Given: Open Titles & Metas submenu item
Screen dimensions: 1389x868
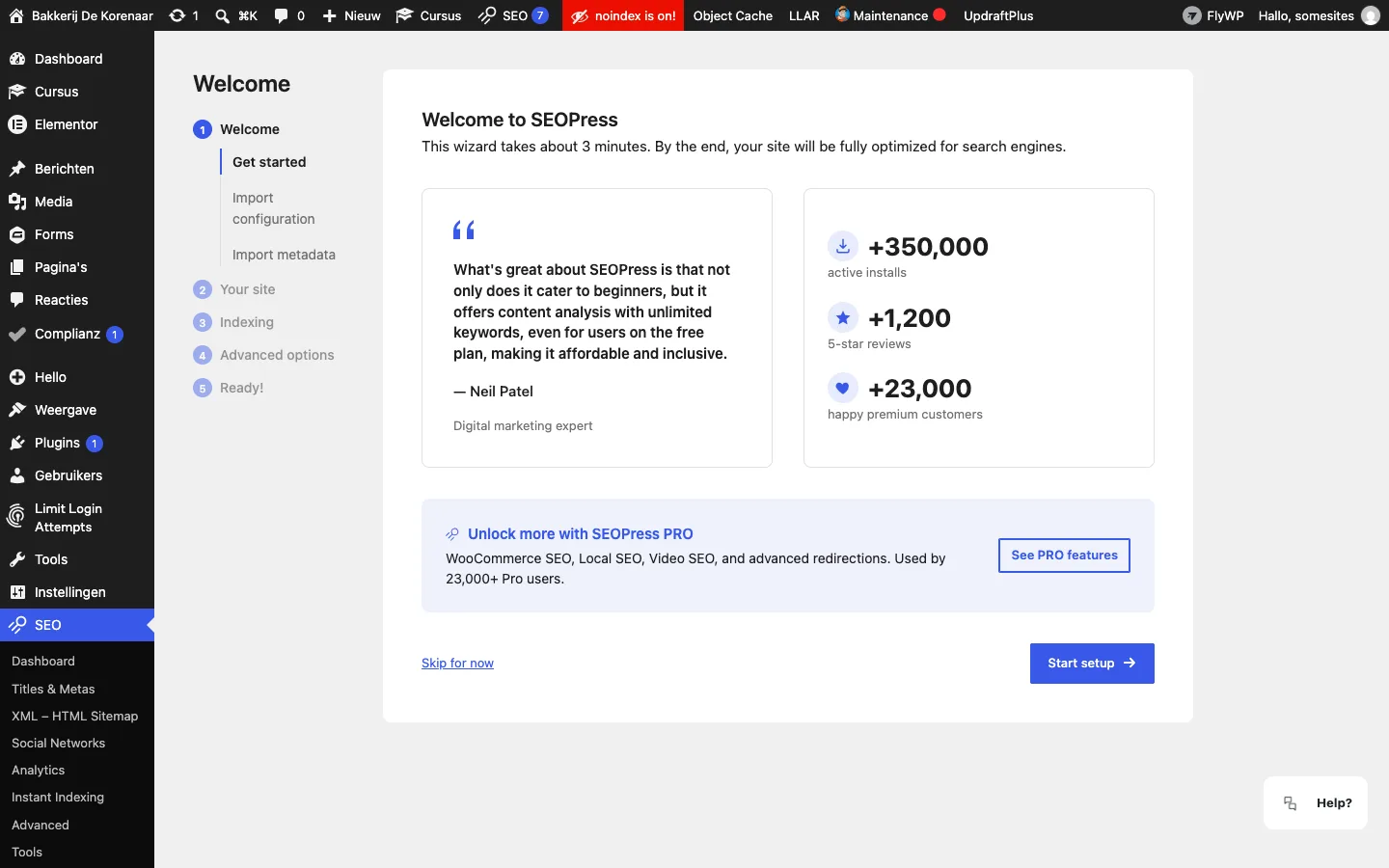Looking at the screenshot, I should tap(53, 689).
